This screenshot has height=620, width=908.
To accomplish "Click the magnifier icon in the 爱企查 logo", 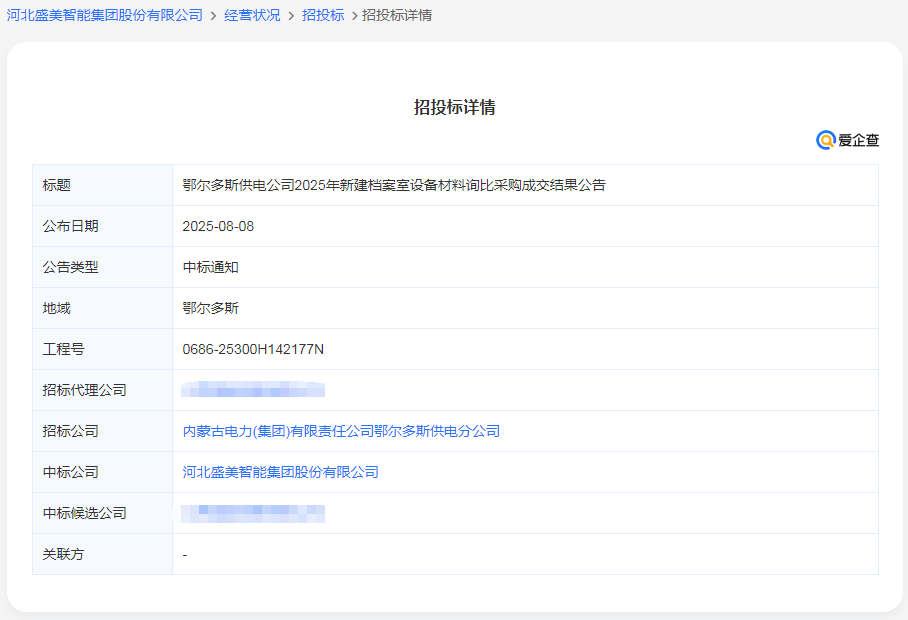I will [824, 141].
